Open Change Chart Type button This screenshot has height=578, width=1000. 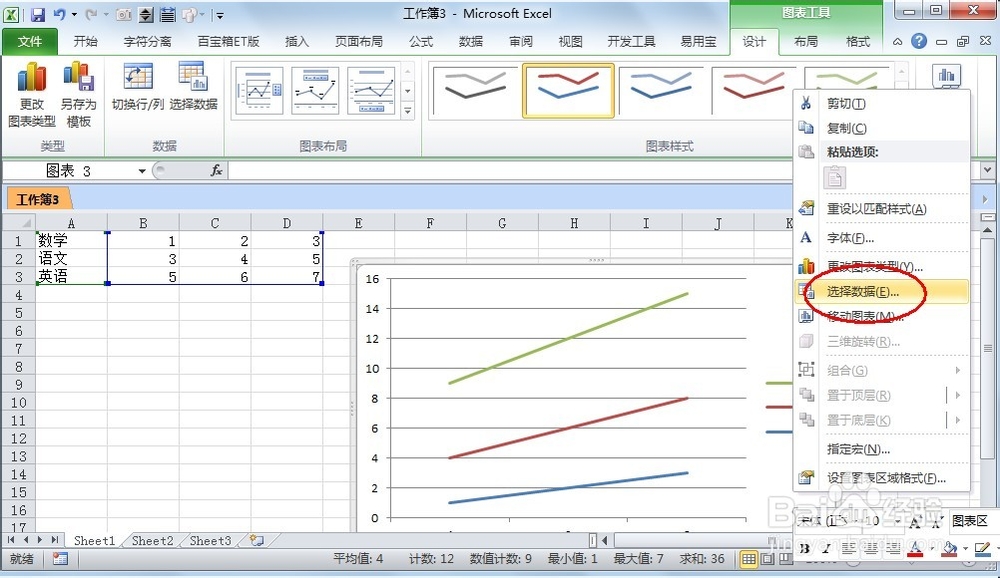click(x=32, y=94)
